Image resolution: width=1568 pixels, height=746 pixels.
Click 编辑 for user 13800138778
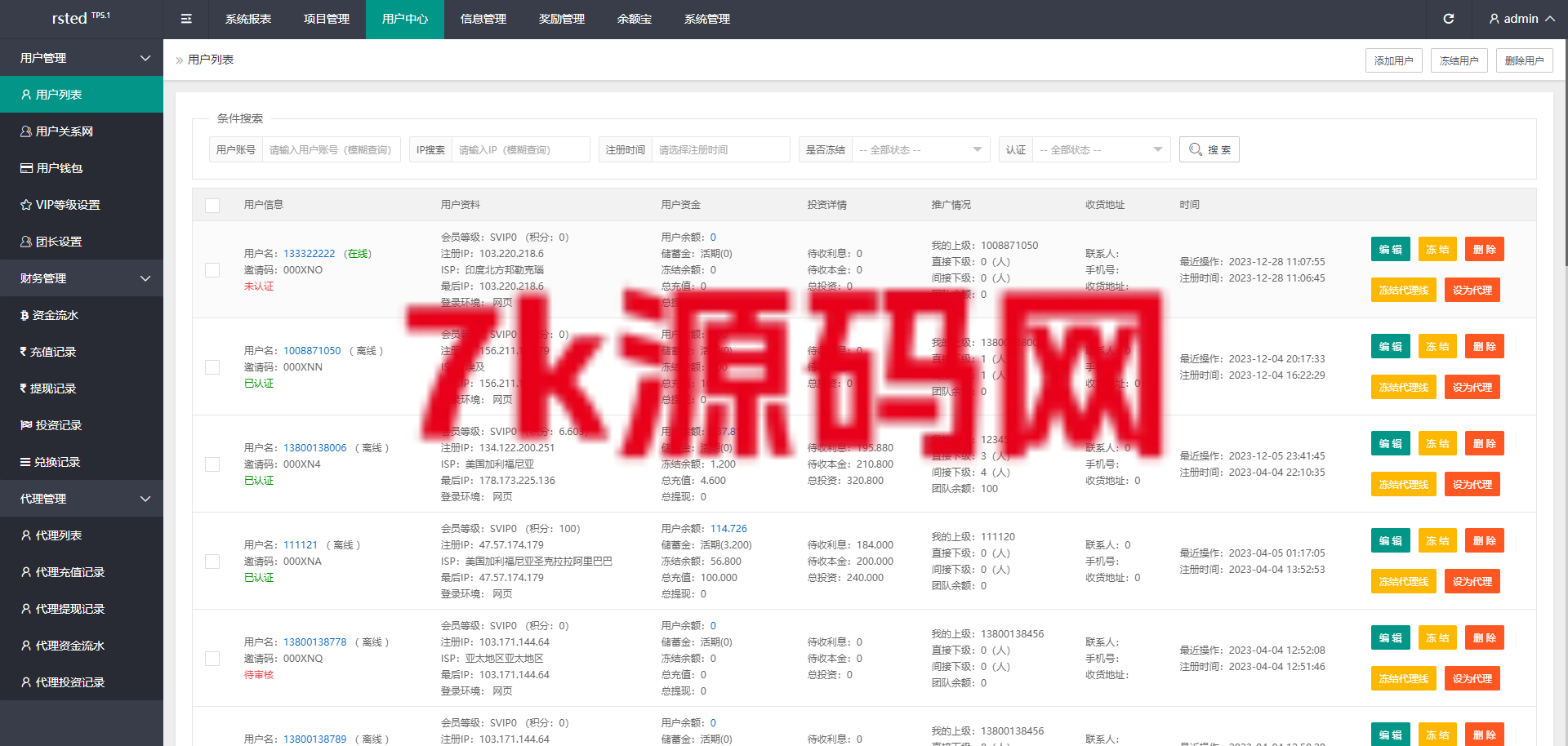coord(1391,638)
